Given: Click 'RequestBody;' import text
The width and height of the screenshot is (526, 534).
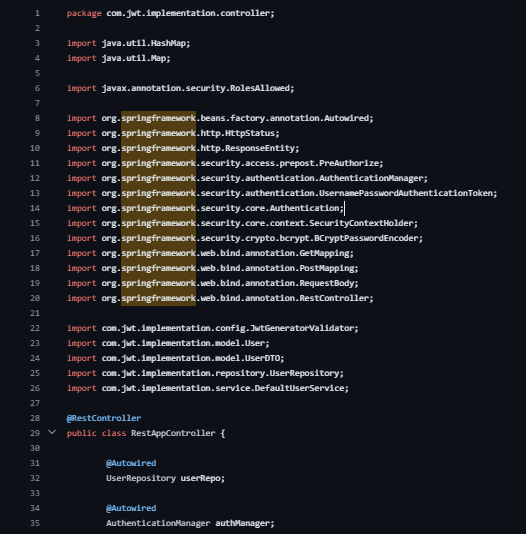Looking at the screenshot, I should click(329, 283).
